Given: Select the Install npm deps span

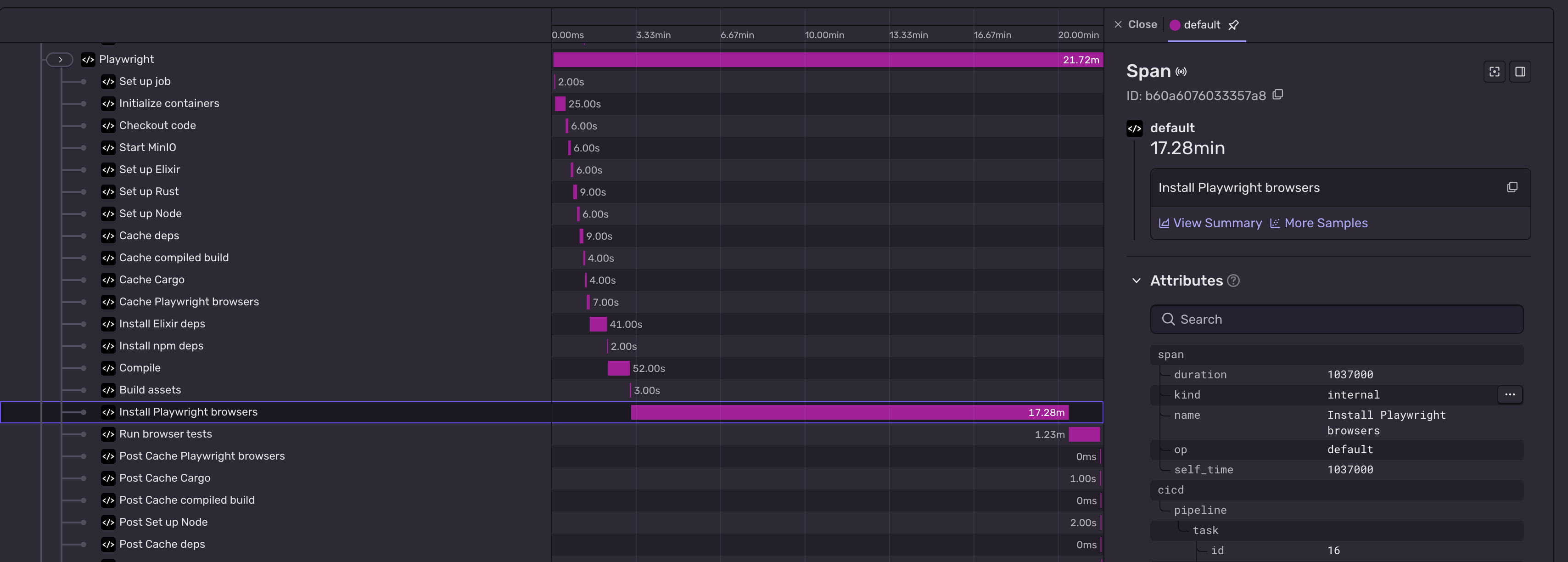Looking at the screenshot, I should [161, 346].
